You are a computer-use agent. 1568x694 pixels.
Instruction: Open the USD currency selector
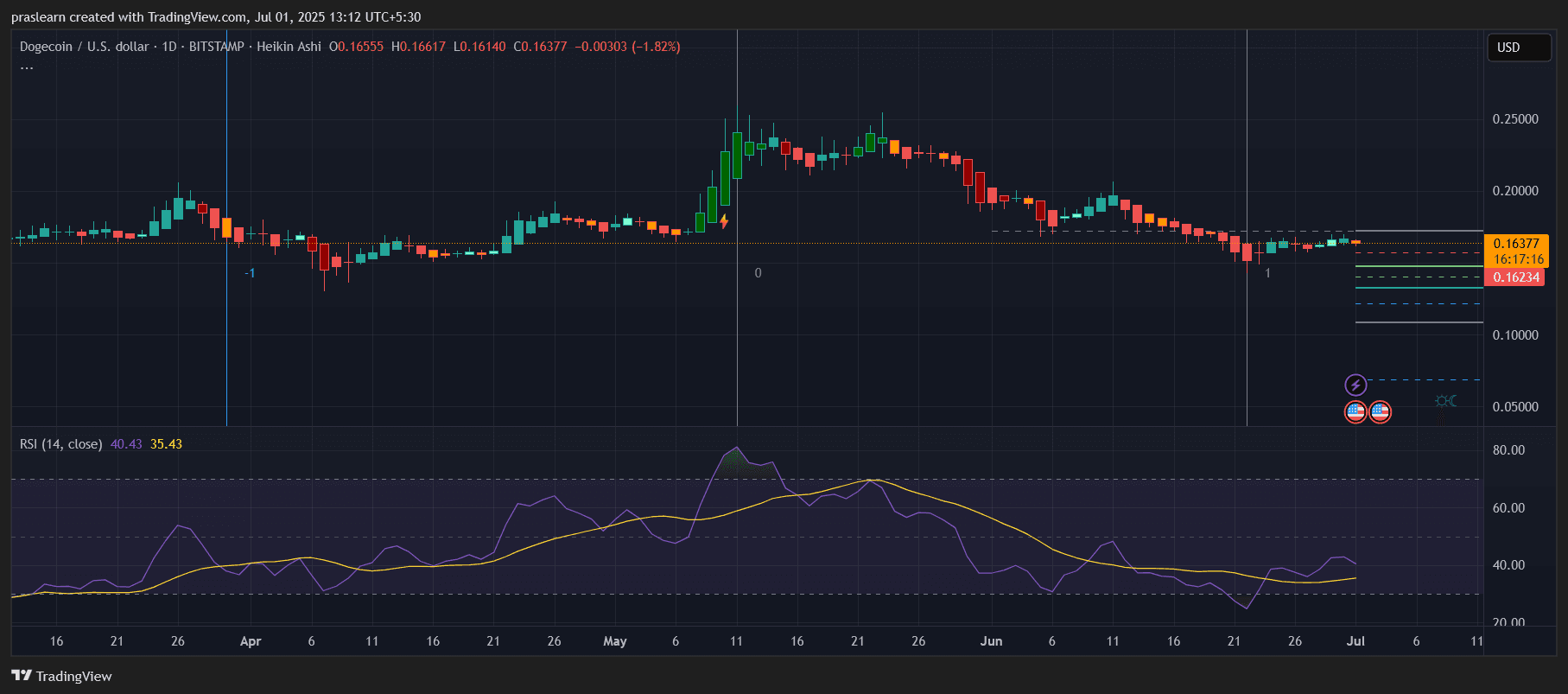1518,48
